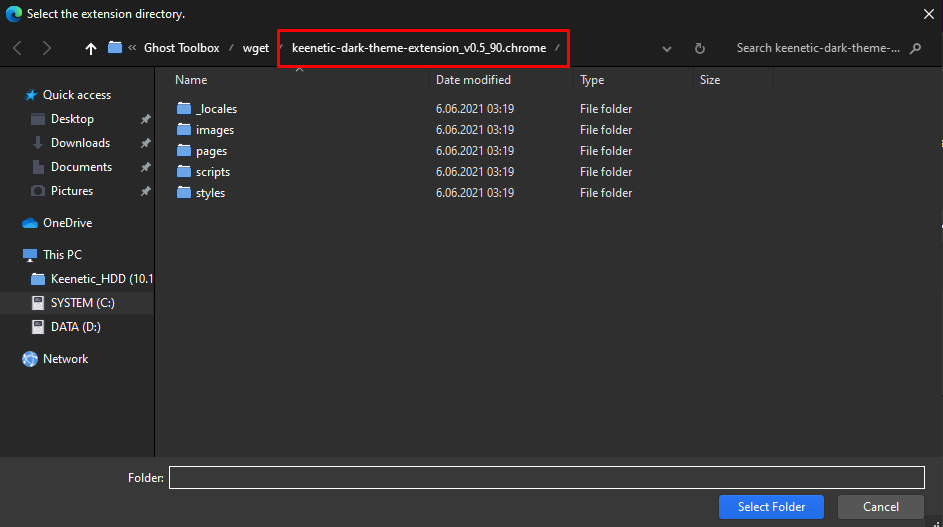
Task: Navigate to wget breadcrumb
Action: tap(256, 48)
